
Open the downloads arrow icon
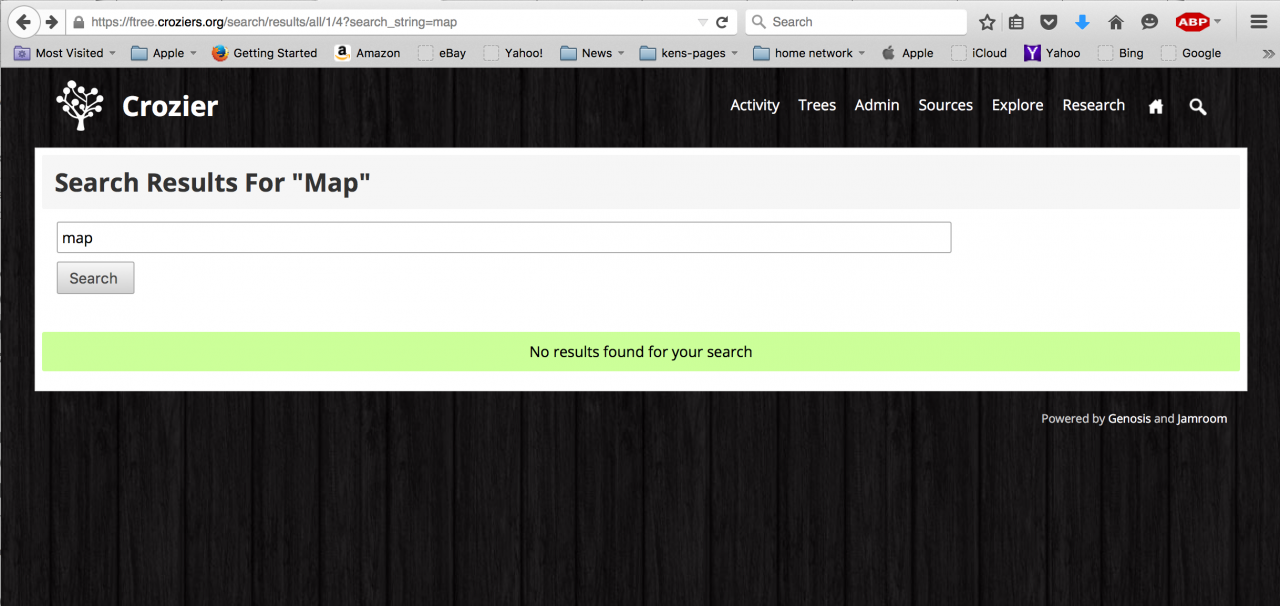click(x=1082, y=22)
